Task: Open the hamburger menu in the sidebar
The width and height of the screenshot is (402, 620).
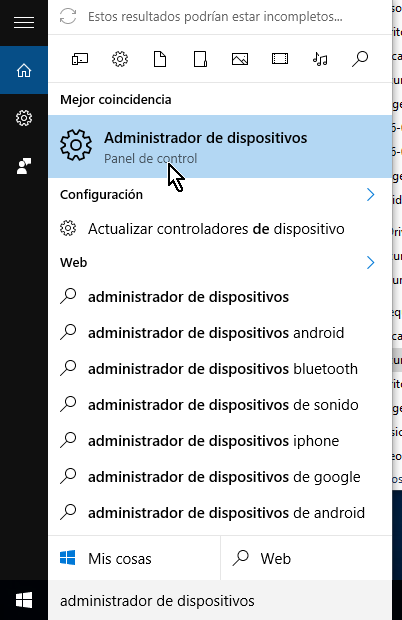Action: (24, 23)
